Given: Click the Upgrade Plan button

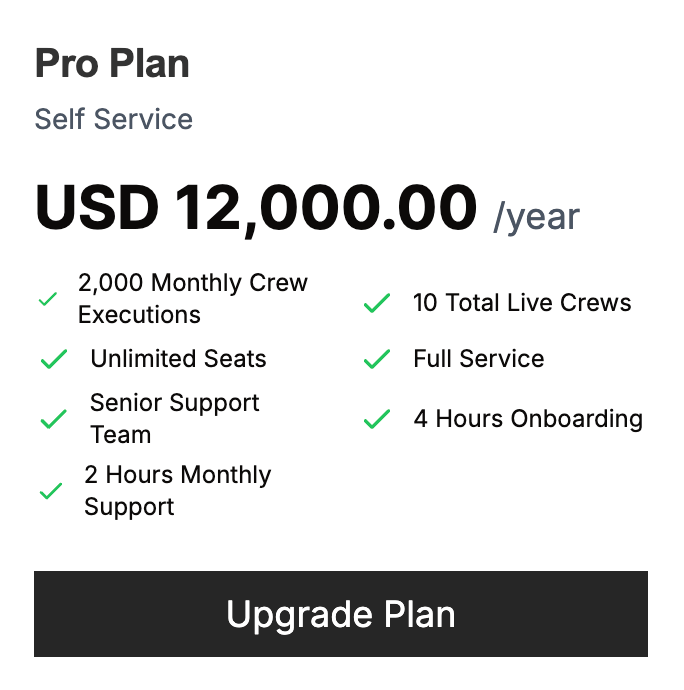Looking at the screenshot, I should coord(340,614).
